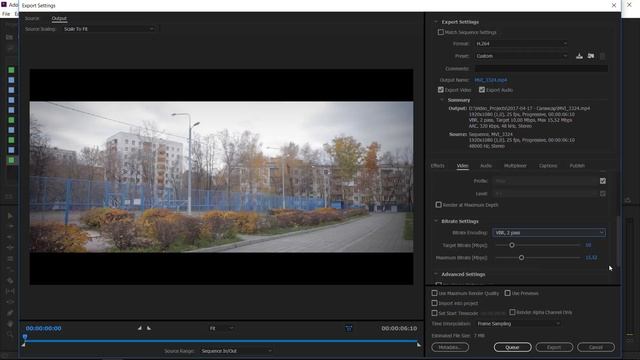Collapse the Export Settings section

pyautogui.click(x=436, y=22)
